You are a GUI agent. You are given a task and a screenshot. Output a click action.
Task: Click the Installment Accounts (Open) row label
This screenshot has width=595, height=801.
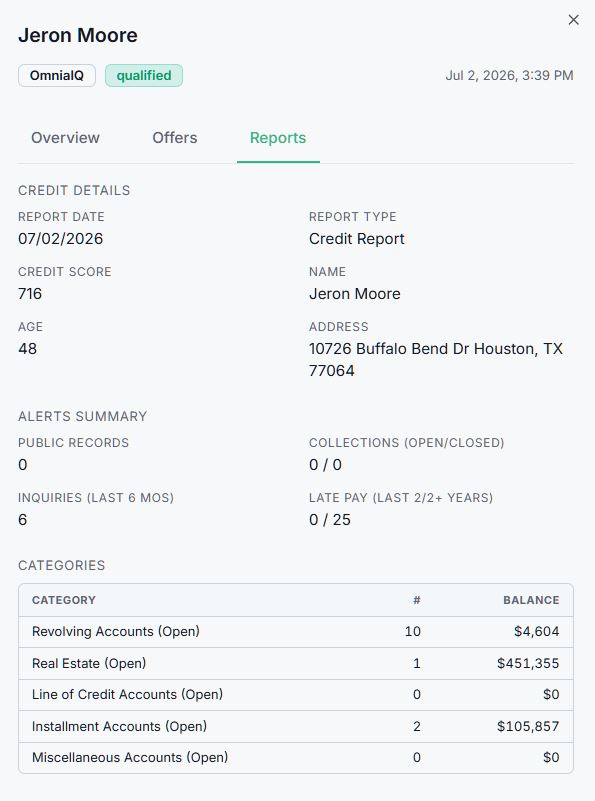click(x=119, y=726)
